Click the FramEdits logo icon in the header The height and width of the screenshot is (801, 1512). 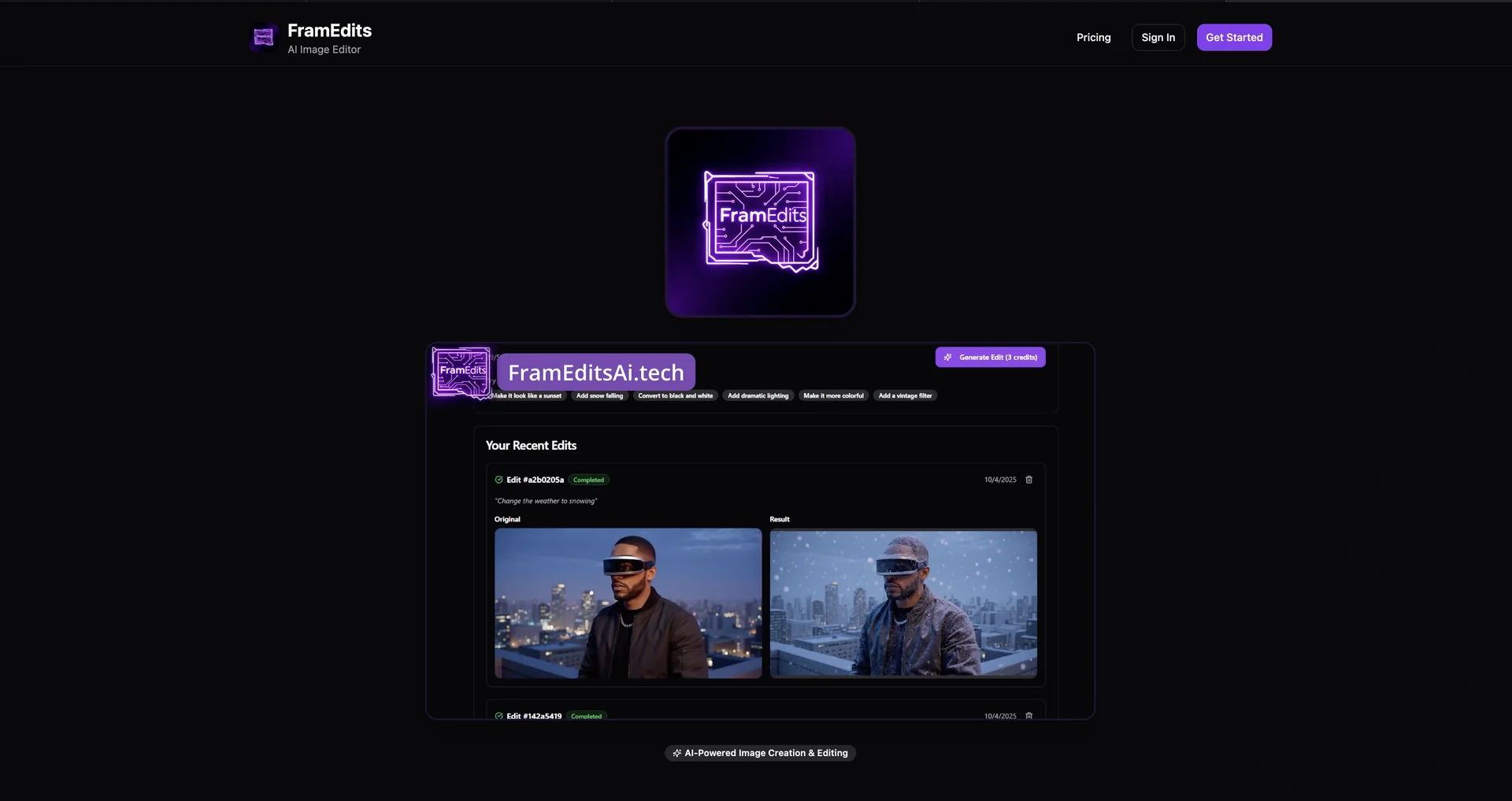[x=263, y=36]
